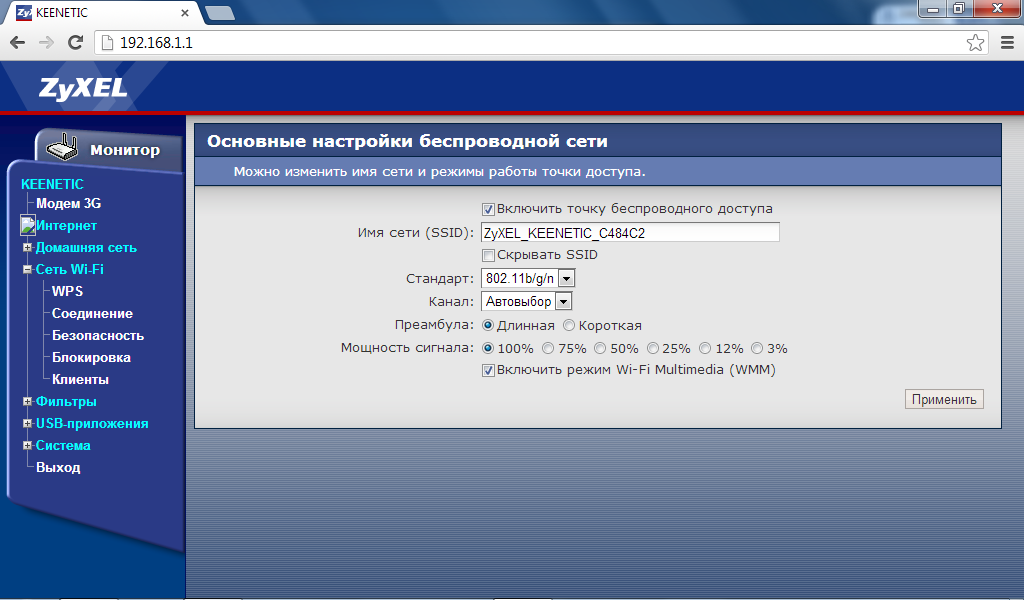Minimize the browser window
The width and height of the screenshot is (1024, 600).
[x=932, y=8]
